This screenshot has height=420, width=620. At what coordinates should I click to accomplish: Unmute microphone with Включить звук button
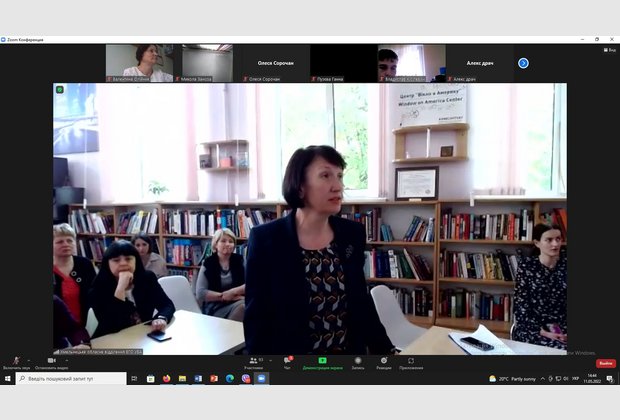[x=15, y=362]
